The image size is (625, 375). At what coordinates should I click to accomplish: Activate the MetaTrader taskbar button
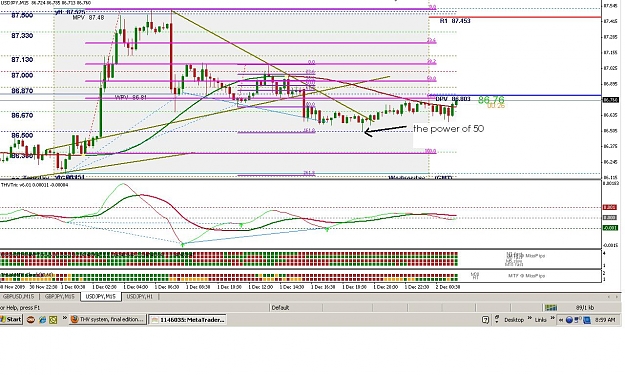[188, 320]
